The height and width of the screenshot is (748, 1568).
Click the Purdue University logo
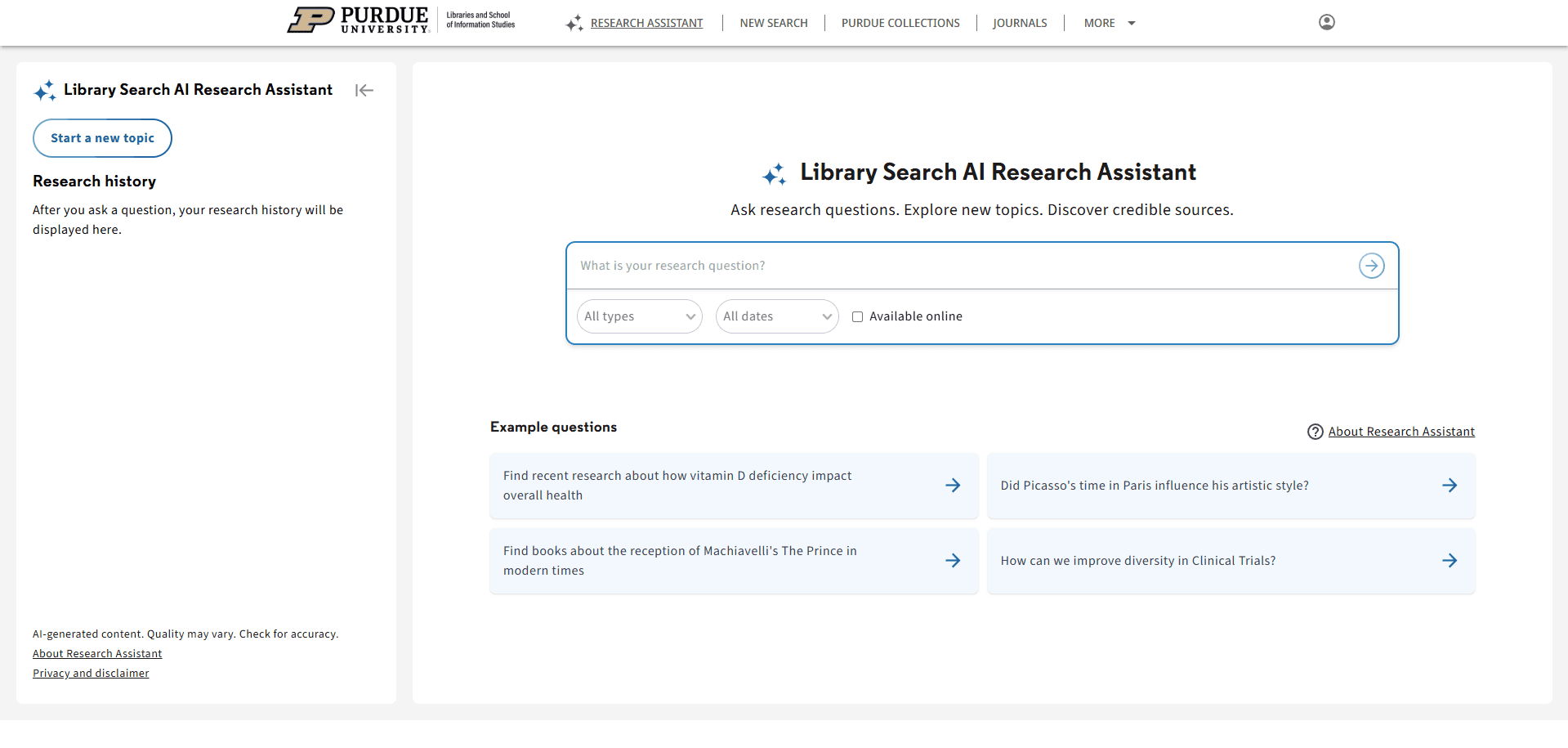click(x=359, y=20)
